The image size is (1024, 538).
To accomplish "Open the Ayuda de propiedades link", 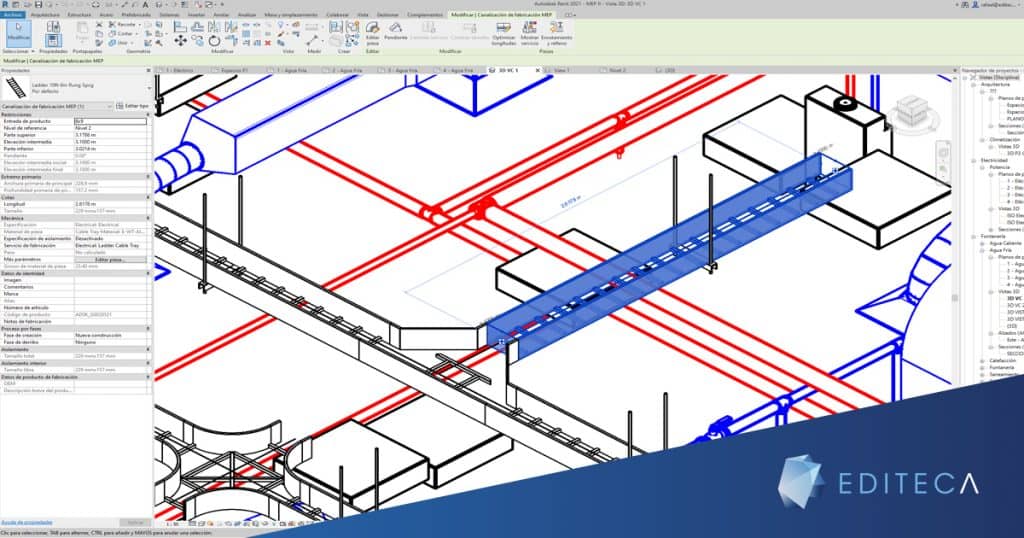I will click(26, 522).
